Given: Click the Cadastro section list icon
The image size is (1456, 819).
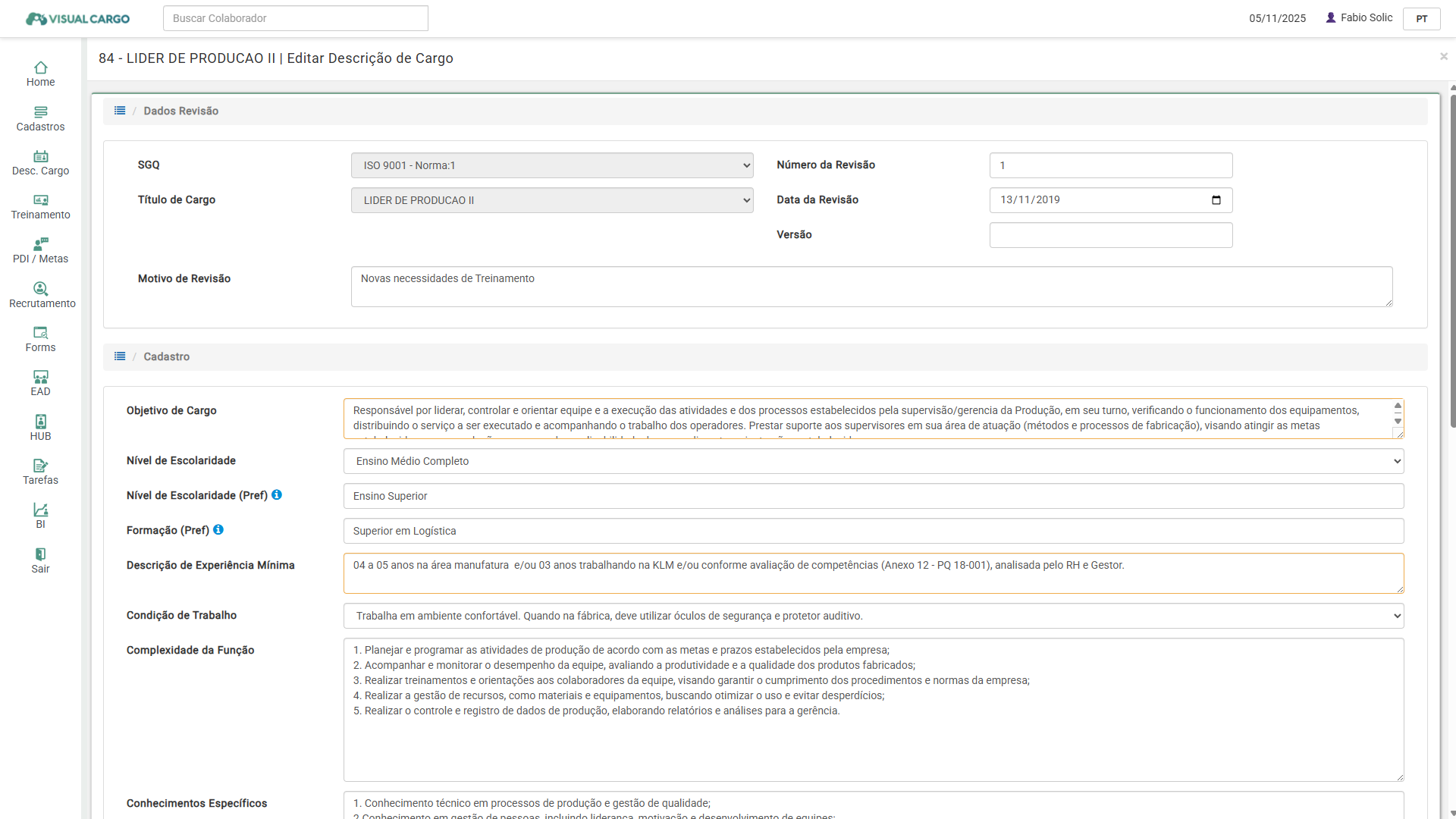Looking at the screenshot, I should tap(120, 356).
